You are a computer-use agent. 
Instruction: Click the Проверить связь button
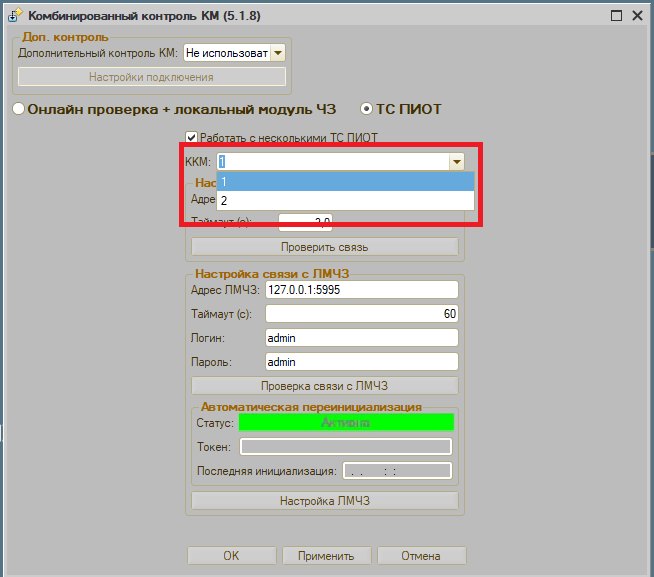(x=324, y=247)
